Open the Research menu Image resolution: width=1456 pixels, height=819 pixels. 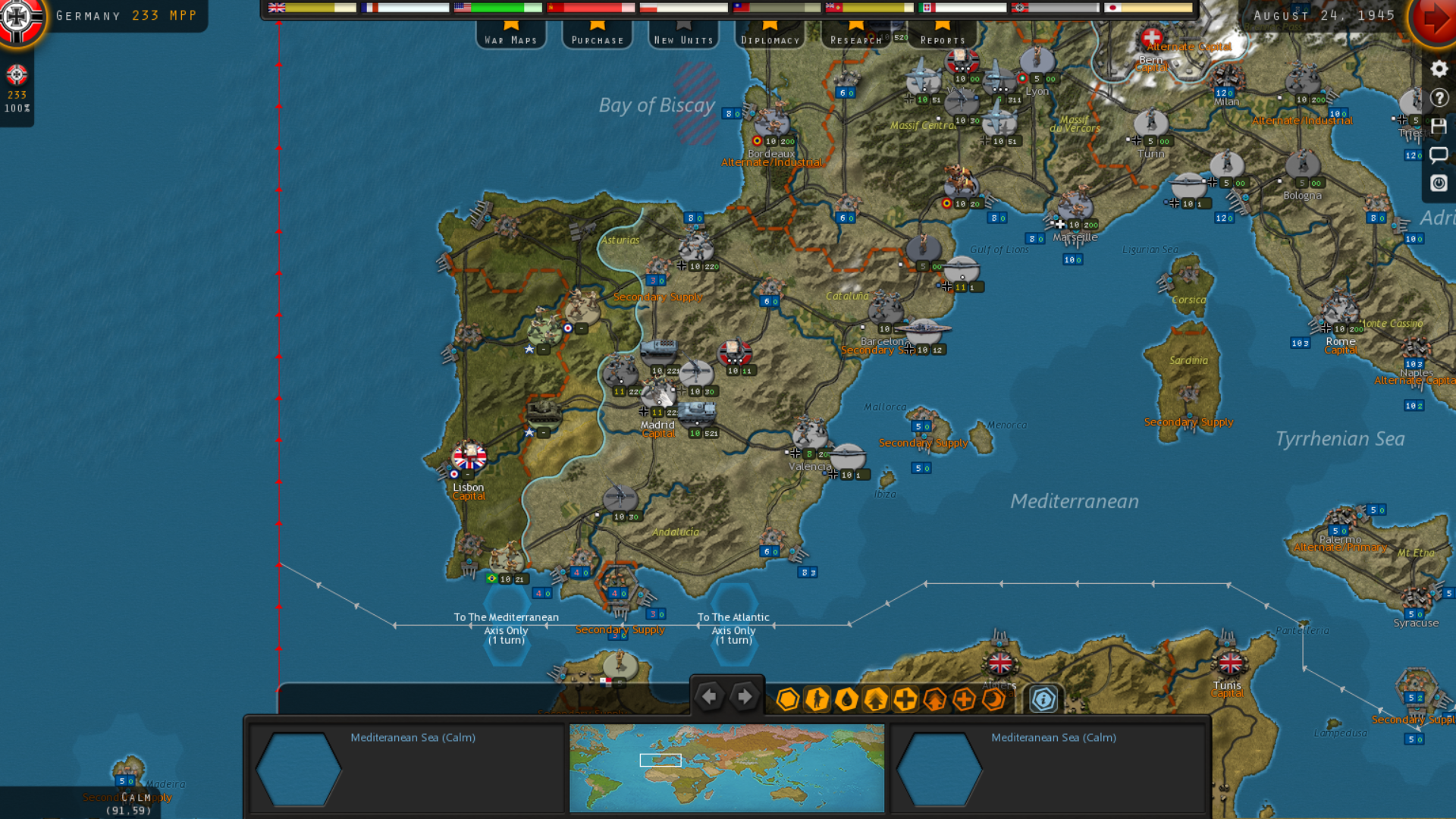(855, 35)
